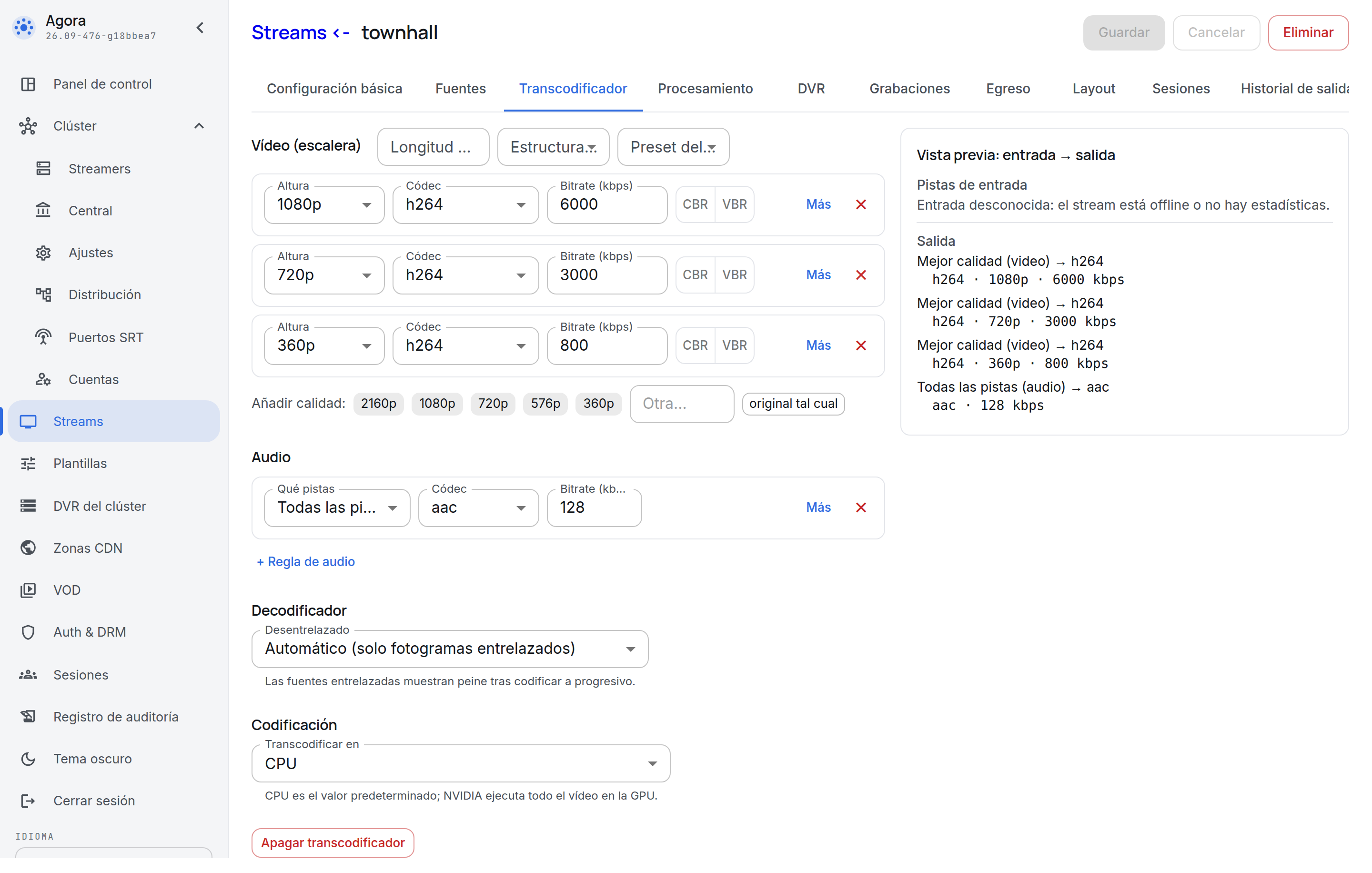Viewport: 1372px width, 873px height.
Task: Open the Distribución tree icon
Action: [43, 294]
